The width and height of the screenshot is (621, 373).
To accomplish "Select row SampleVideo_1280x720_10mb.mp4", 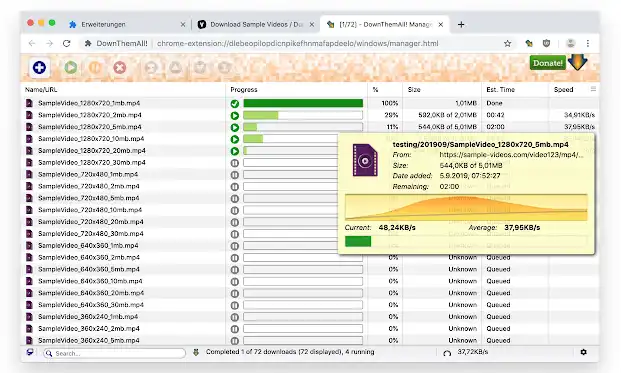I will [179, 139].
